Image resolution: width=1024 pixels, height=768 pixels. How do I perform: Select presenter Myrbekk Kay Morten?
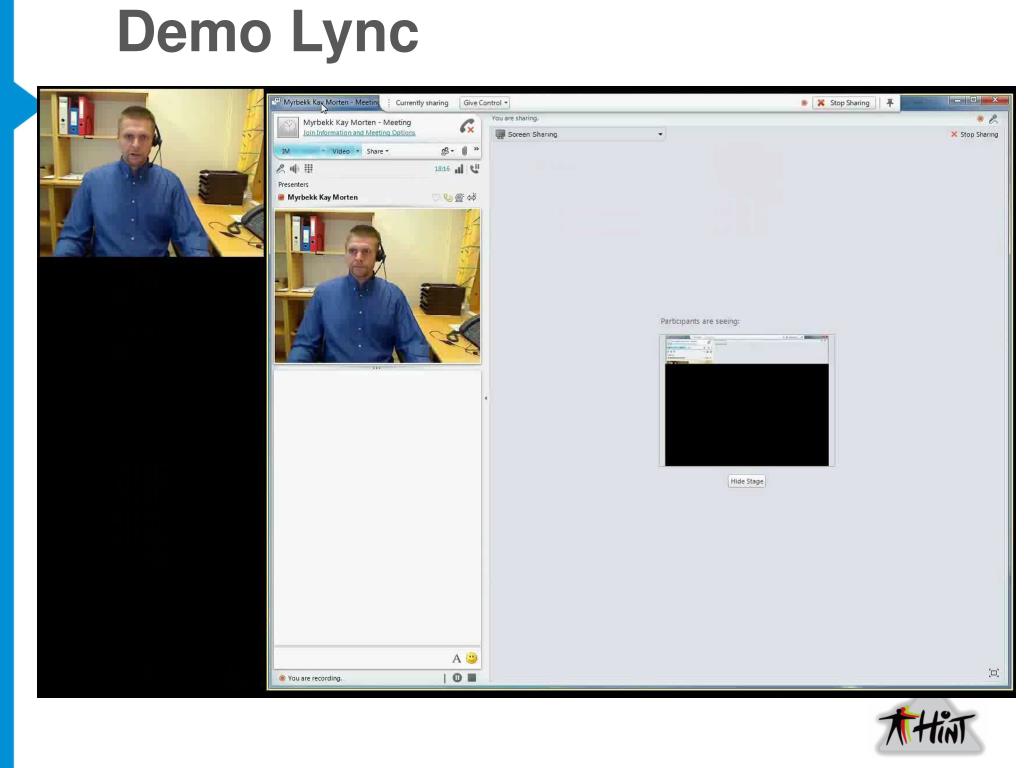[323, 197]
